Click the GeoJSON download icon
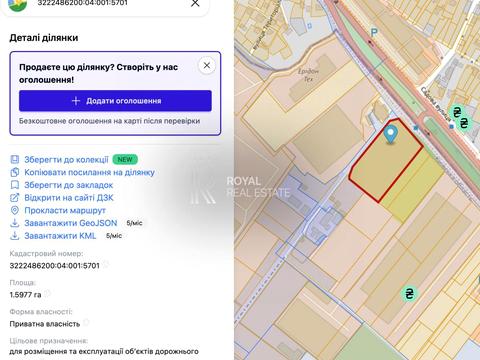The width and height of the screenshot is (480, 360). pyautogui.click(x=15, y=223)
